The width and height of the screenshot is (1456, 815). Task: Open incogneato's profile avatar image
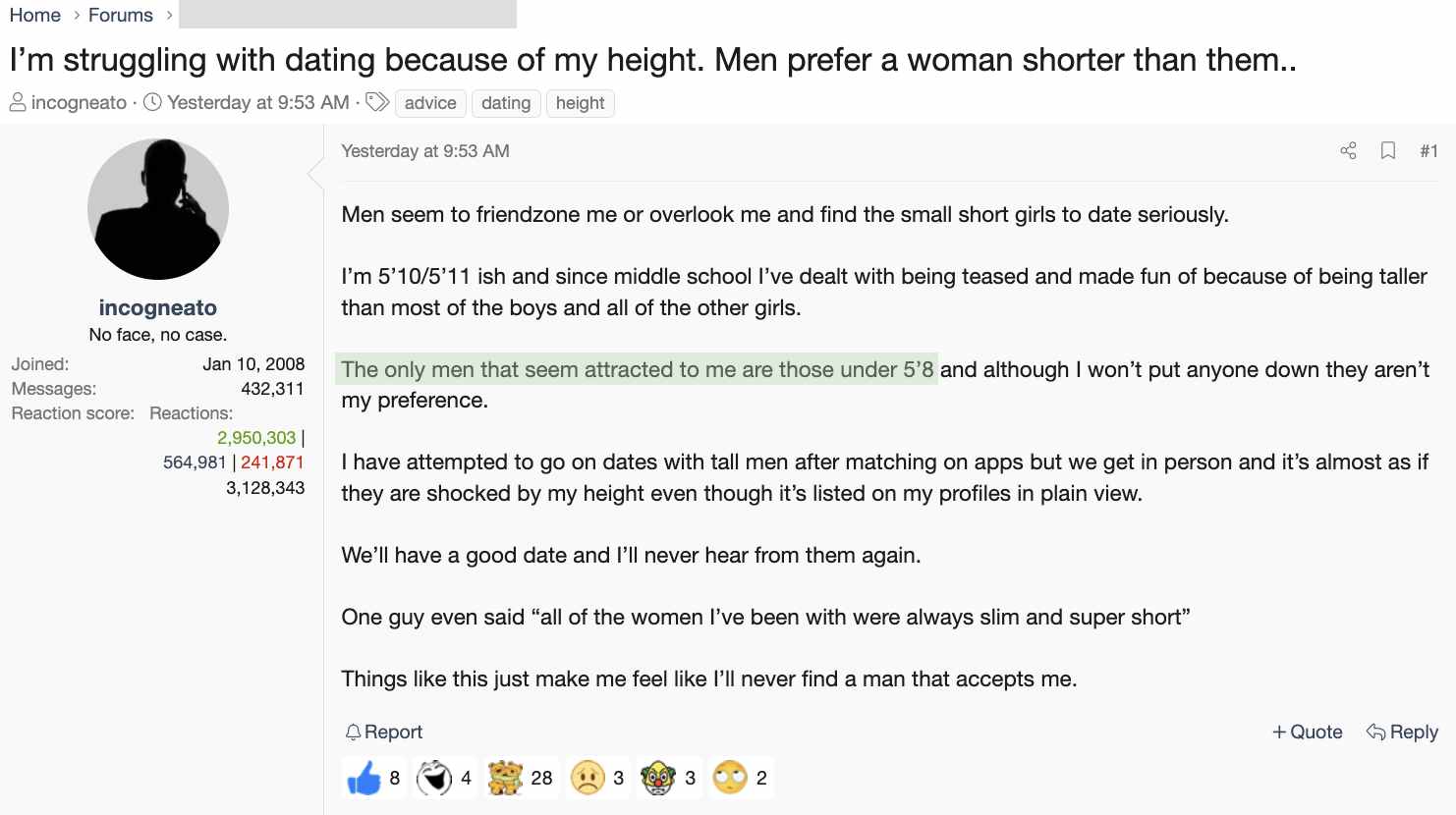pos(158,209)
